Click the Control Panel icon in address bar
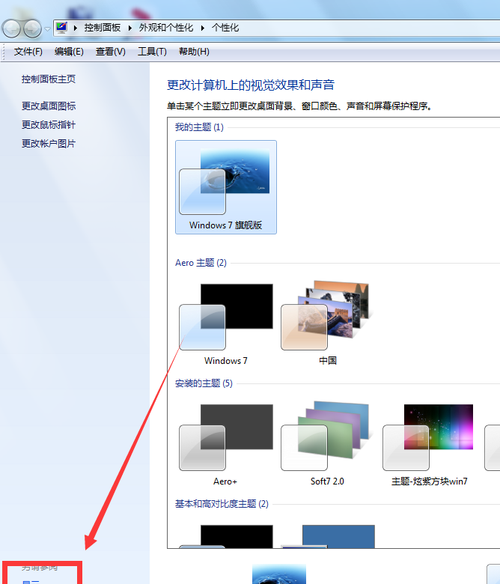The image size is (500, 584). pyautogui.click(x=61, y=27)
